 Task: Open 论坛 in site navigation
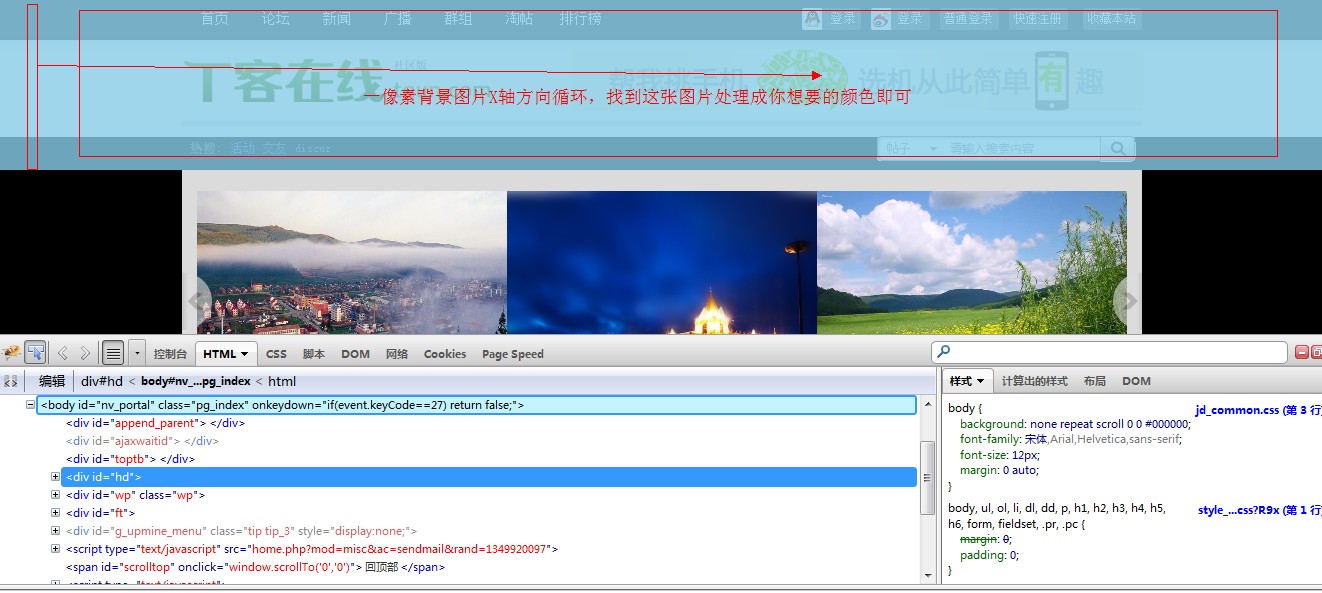click(x=275, y=19)
